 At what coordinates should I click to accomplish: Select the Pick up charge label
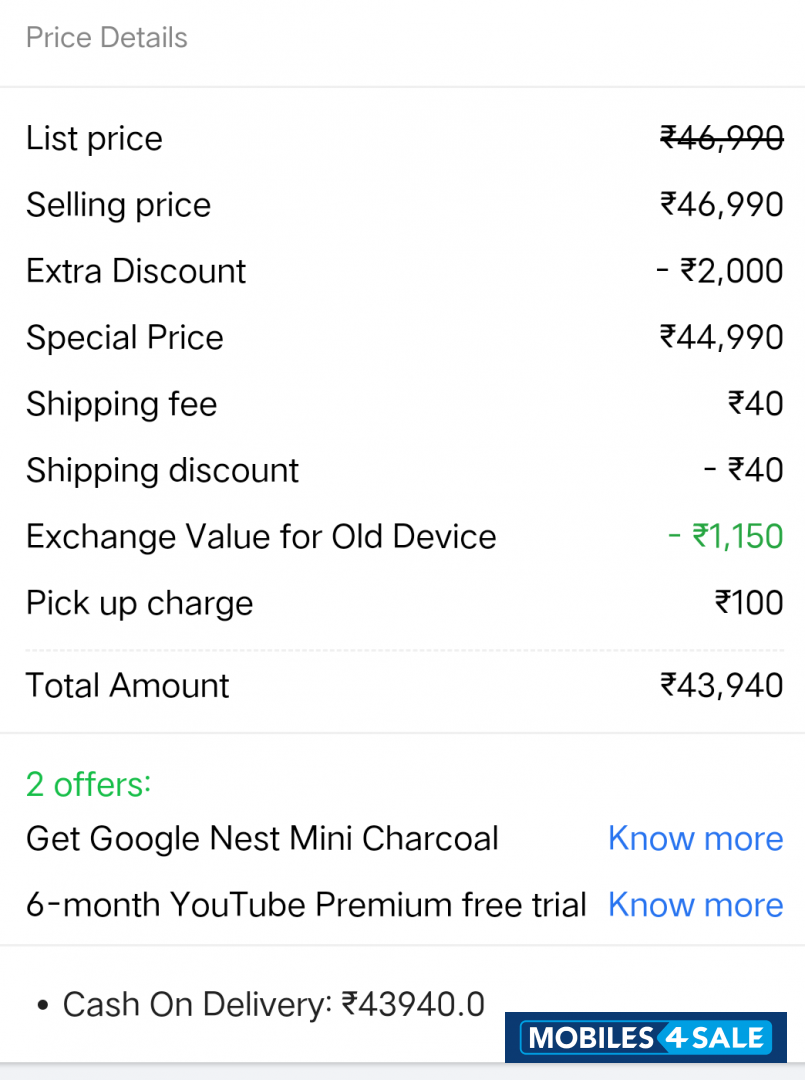pos(139,603)
